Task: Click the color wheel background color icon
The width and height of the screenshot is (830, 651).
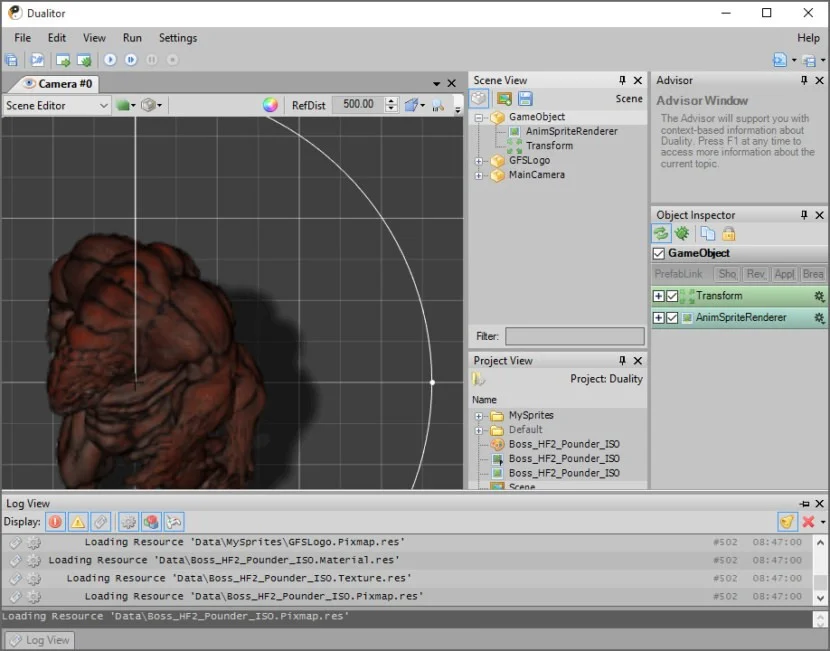Action: tap(269, 105)
